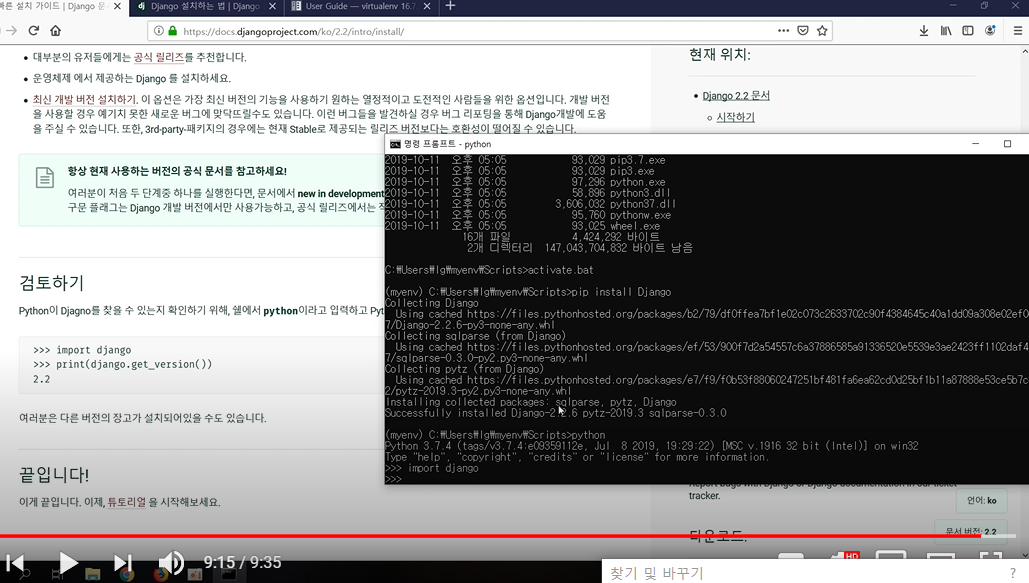Click the command prompt title bar icon
Screen dimensions: 1029x583
pos(394,144)
